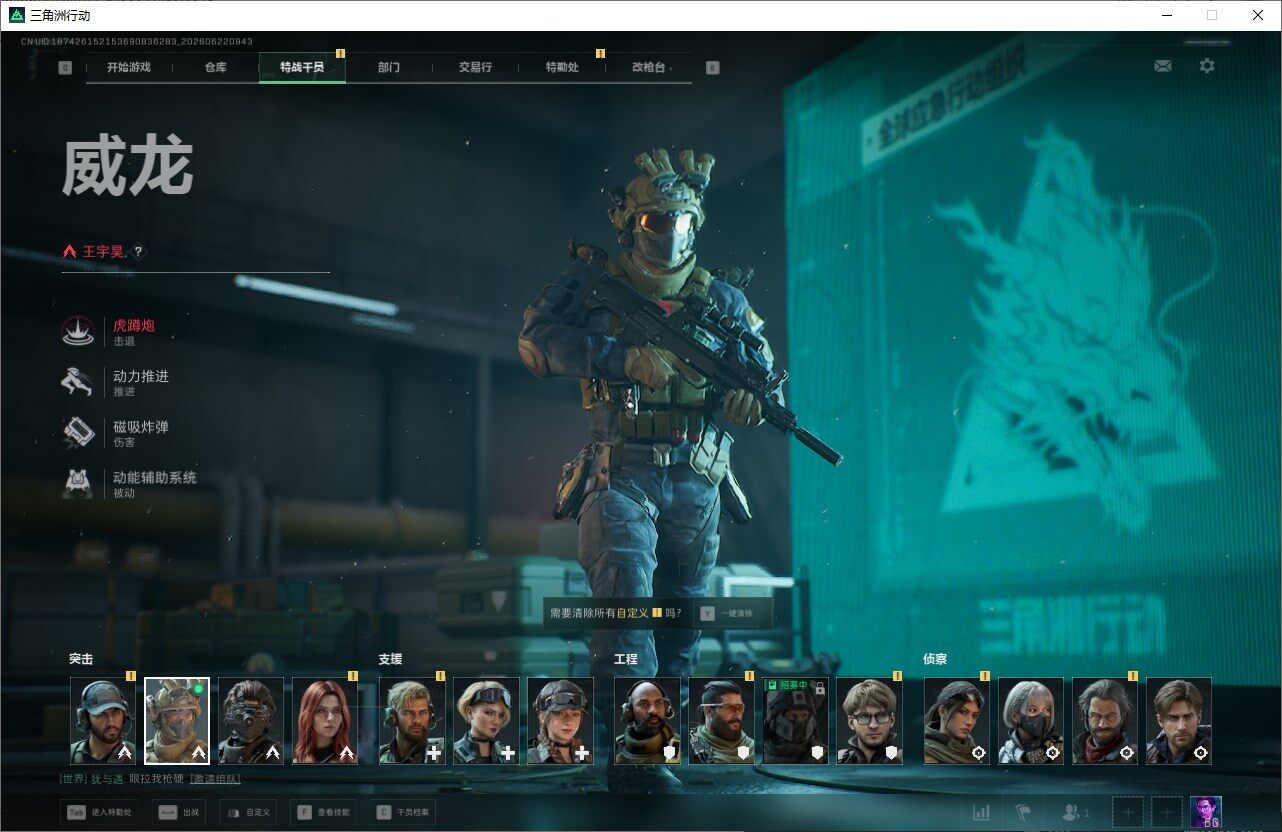The height and width of the screenshot is (832, 1282).
Task: Select the bearded 工程 operator with orange glasses
Action: [721, 721]
